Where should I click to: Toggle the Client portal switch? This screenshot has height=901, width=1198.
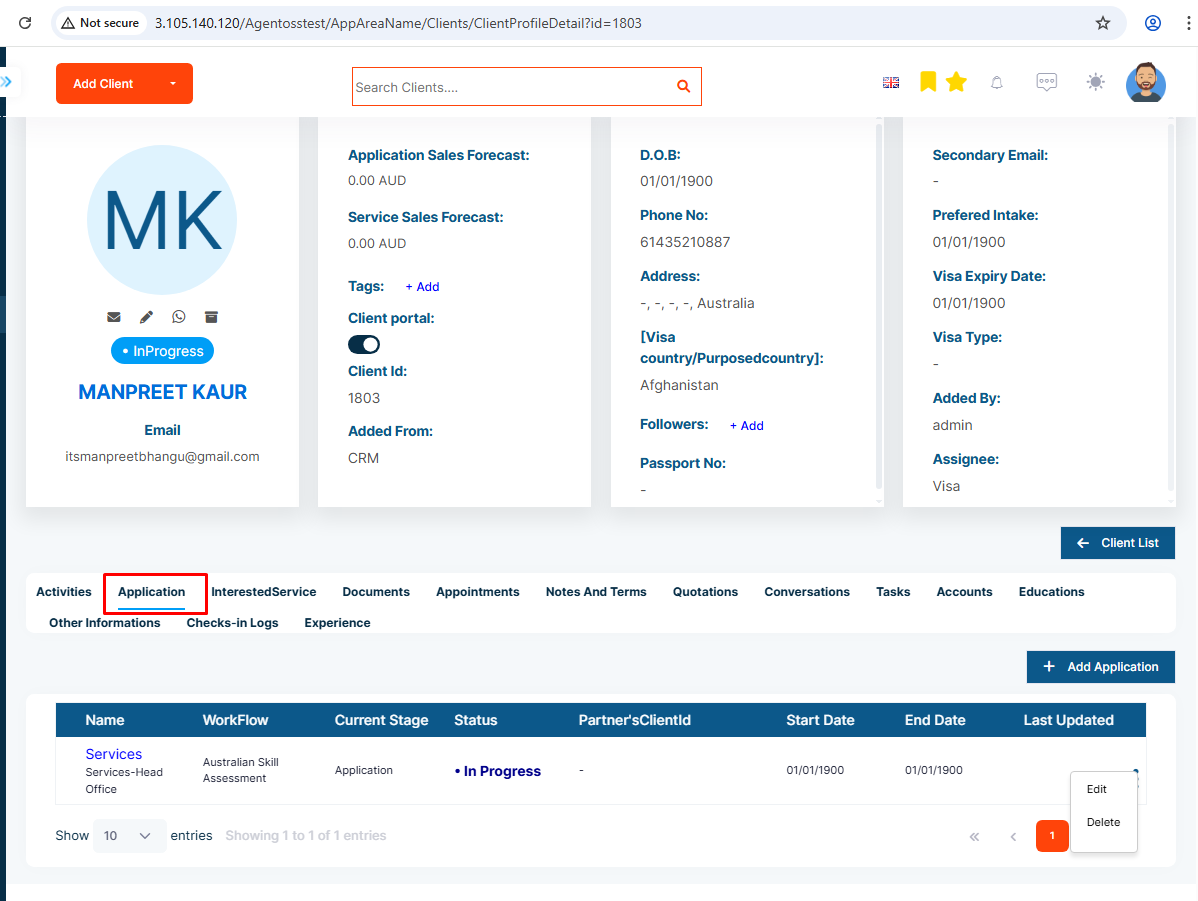(364, 345)
